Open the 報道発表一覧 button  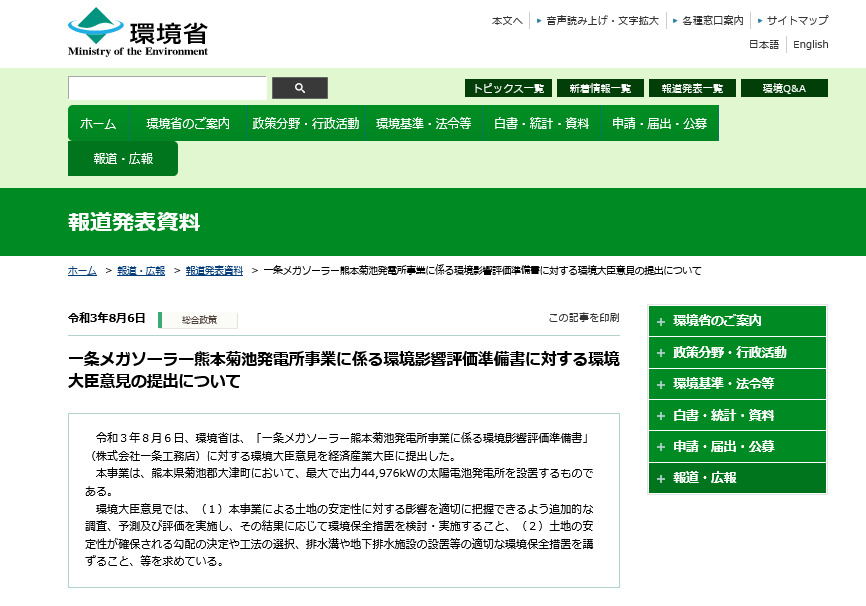click(x=692, y=88)
